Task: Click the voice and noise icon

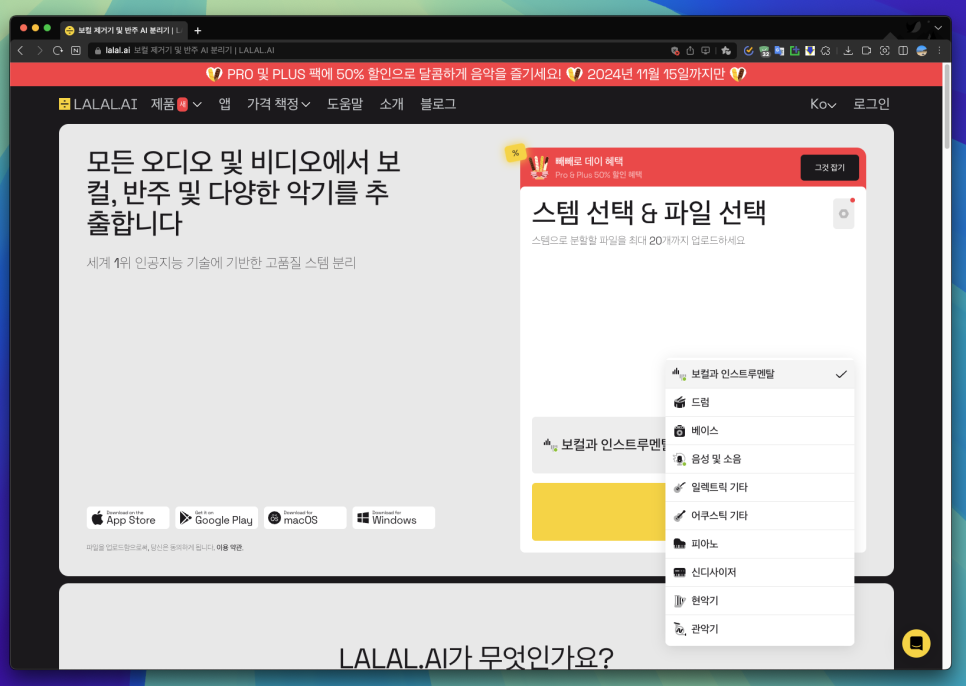Action: pos(680,459)
